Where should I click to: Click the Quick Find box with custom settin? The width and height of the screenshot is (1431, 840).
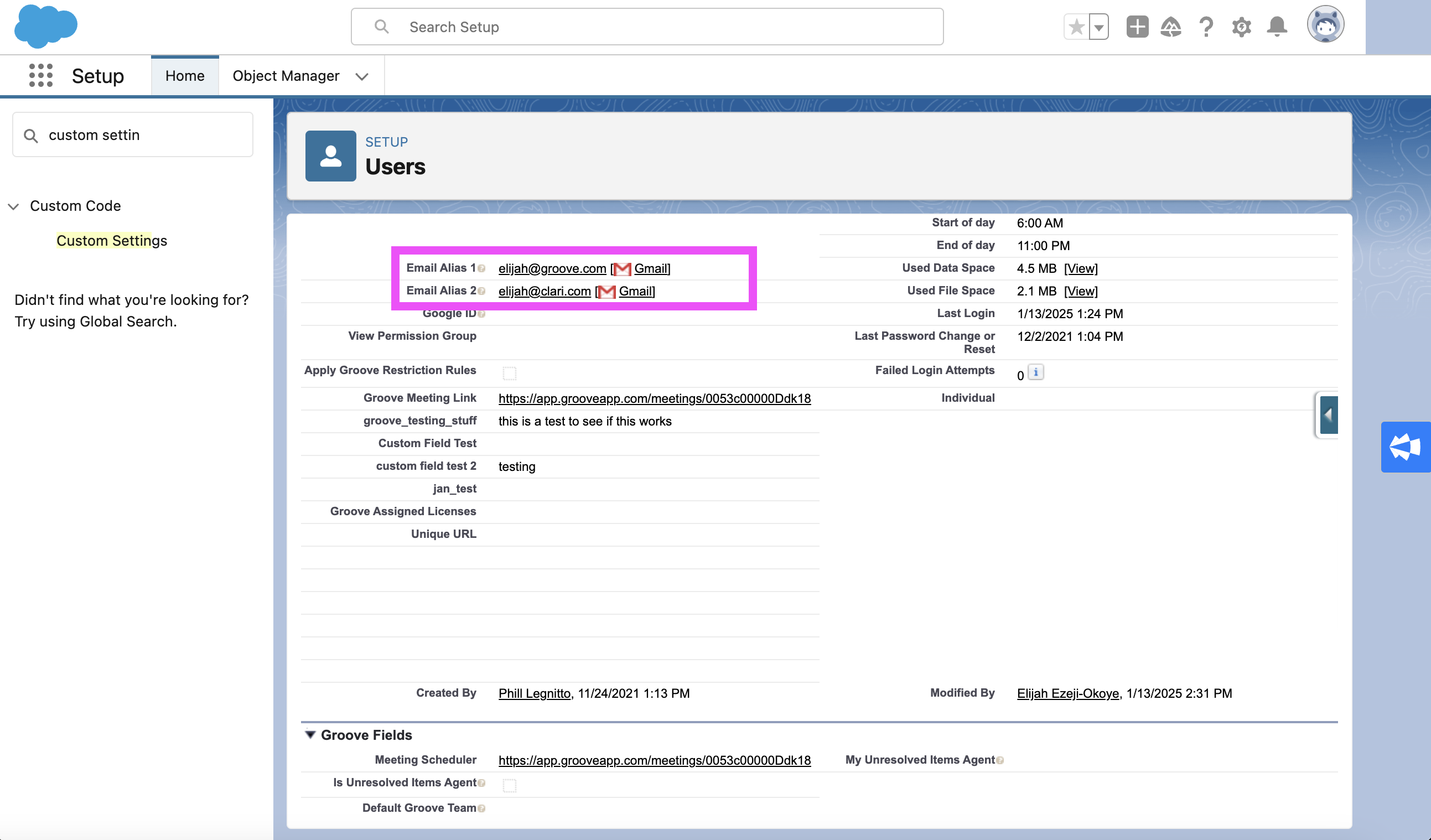click(x=132, y=134)
